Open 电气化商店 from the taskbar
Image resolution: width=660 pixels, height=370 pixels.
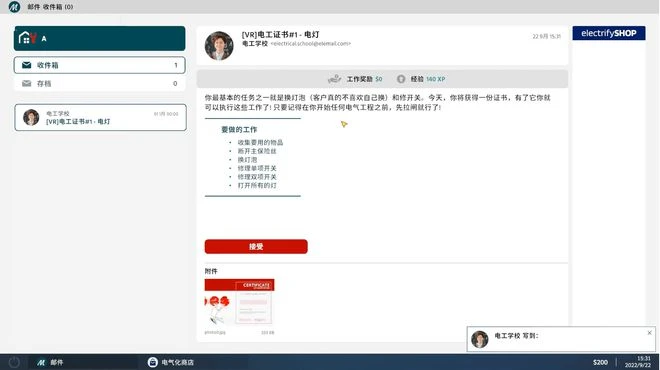(171, 362)
